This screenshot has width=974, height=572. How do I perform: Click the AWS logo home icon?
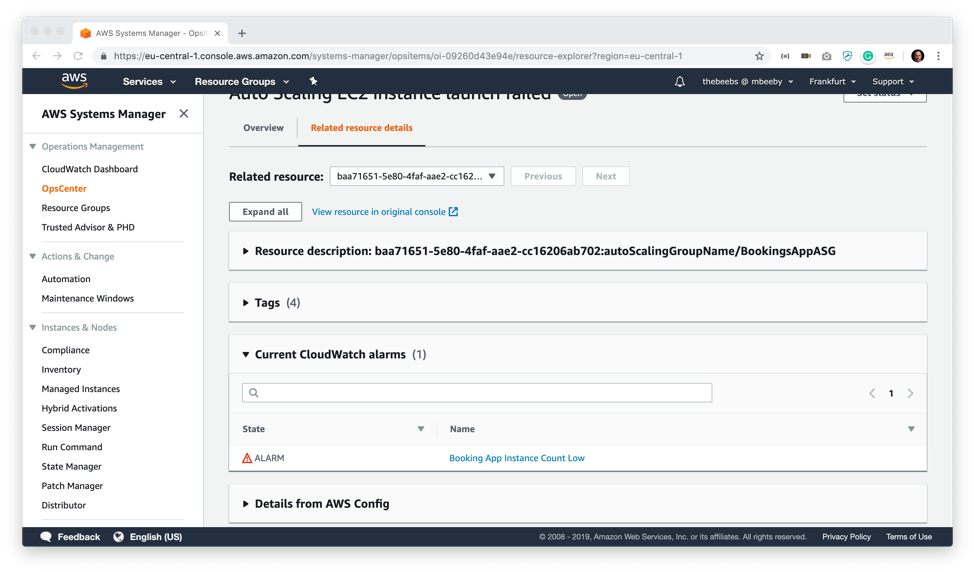pyautogui.click(x=74, y=81)
